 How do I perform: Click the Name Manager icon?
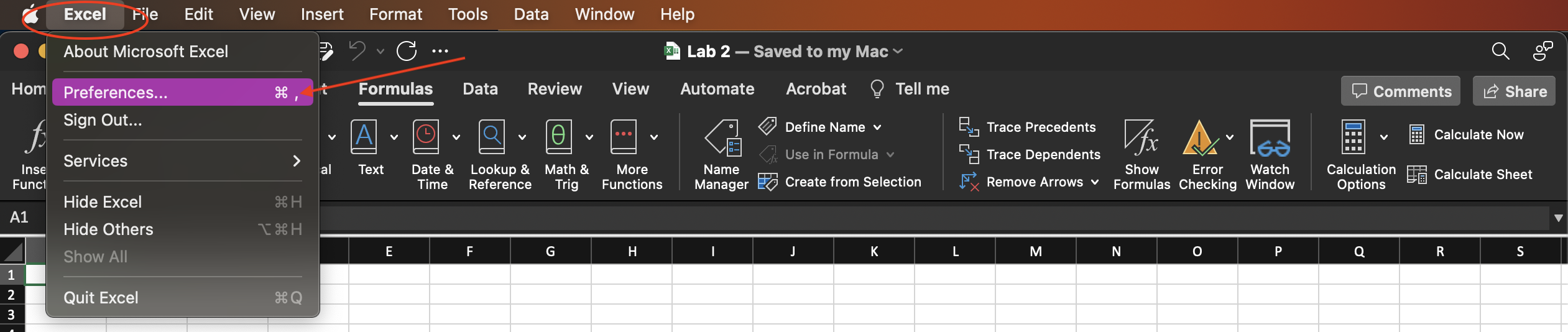[721, 138]
